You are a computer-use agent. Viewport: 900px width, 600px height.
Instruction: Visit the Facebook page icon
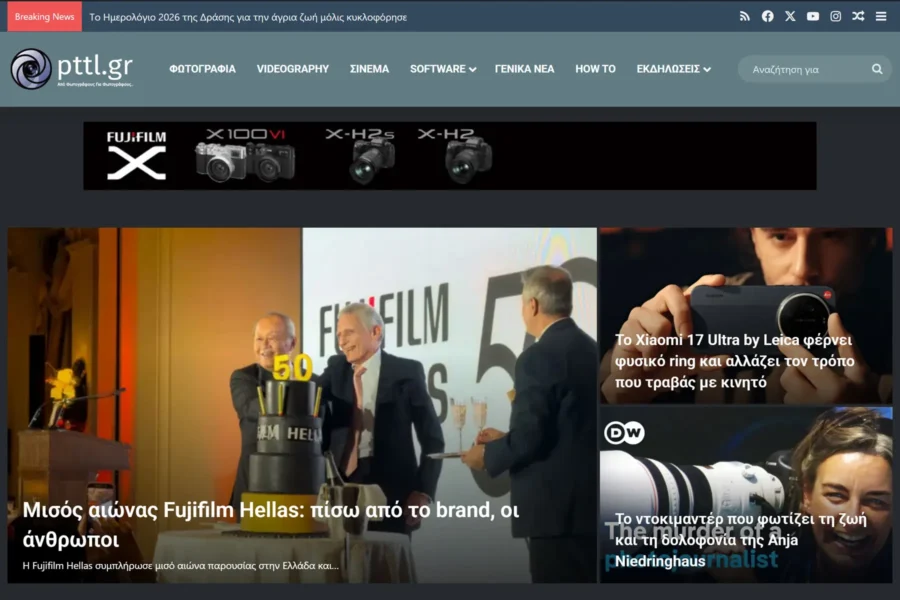pyautogui.click(x=767, y=16)
